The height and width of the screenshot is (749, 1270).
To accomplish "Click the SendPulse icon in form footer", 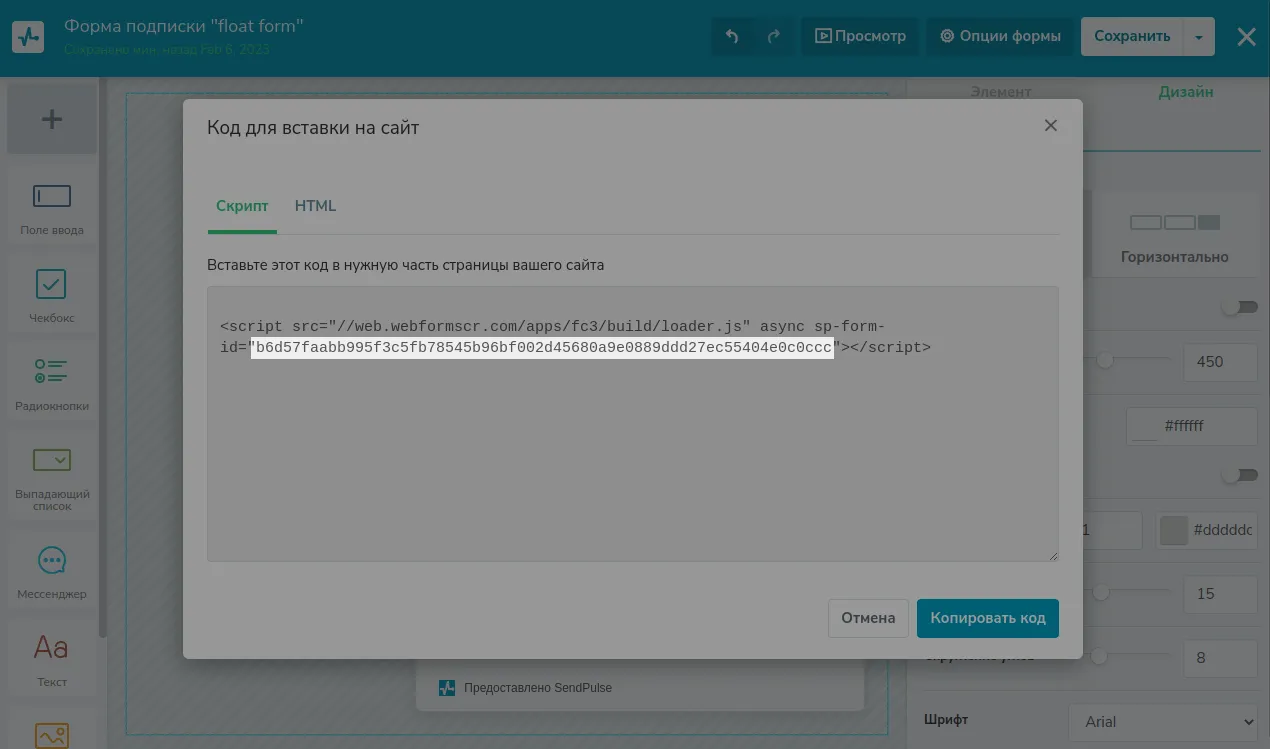I will [447, 688].
